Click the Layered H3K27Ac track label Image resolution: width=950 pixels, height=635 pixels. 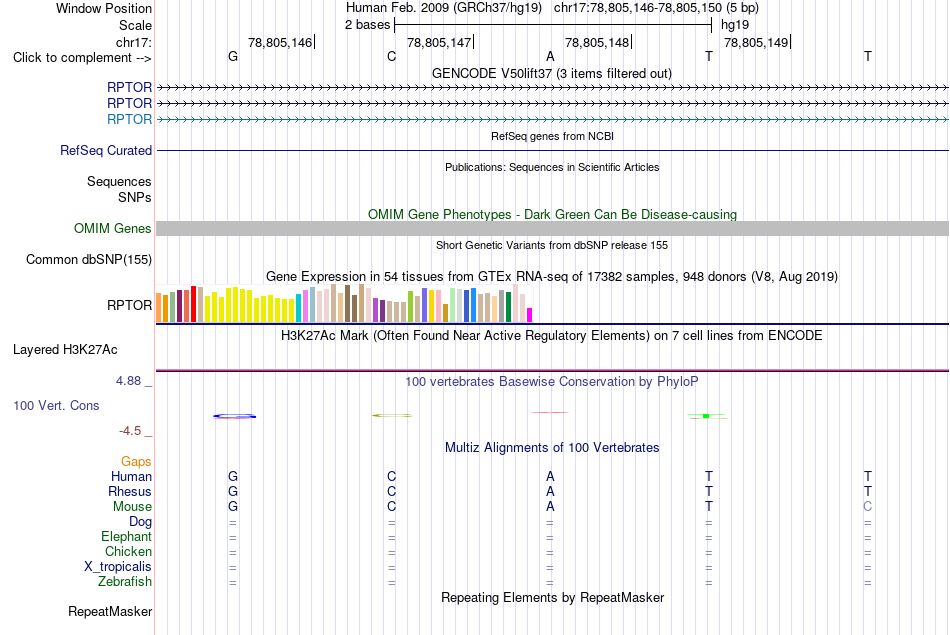65,350
